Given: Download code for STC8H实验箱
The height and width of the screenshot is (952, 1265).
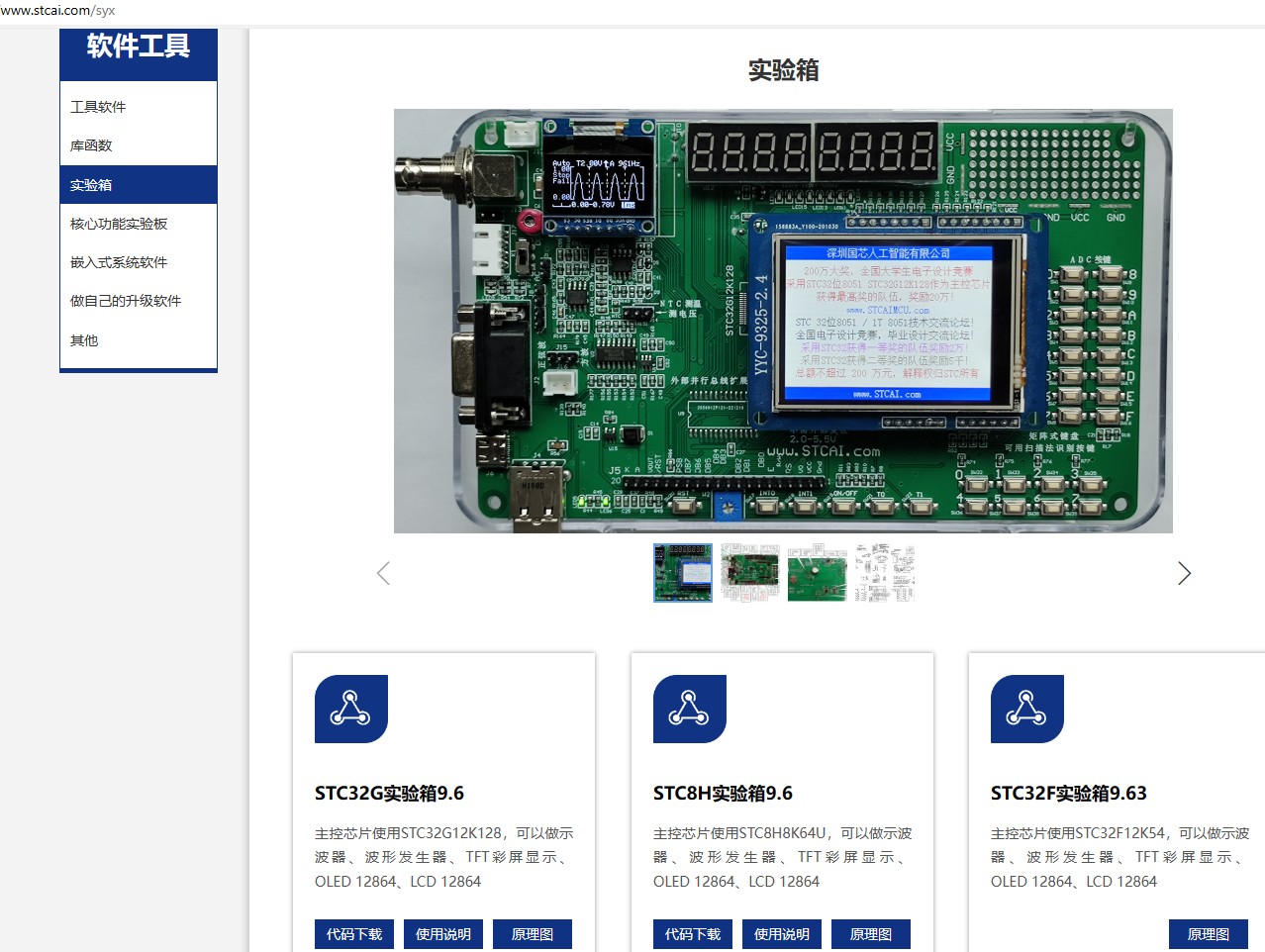Looking at the screenshot, I should 693,934.
